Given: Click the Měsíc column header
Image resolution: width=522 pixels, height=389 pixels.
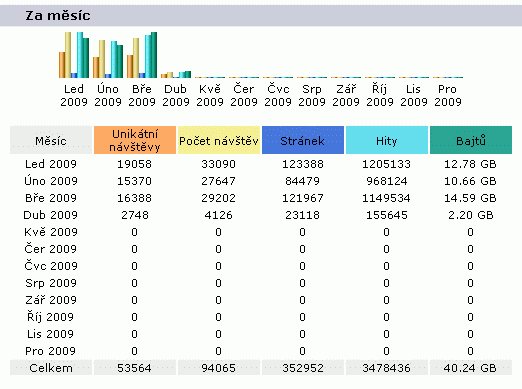Looking at the screenshot, I should (51, 140).
